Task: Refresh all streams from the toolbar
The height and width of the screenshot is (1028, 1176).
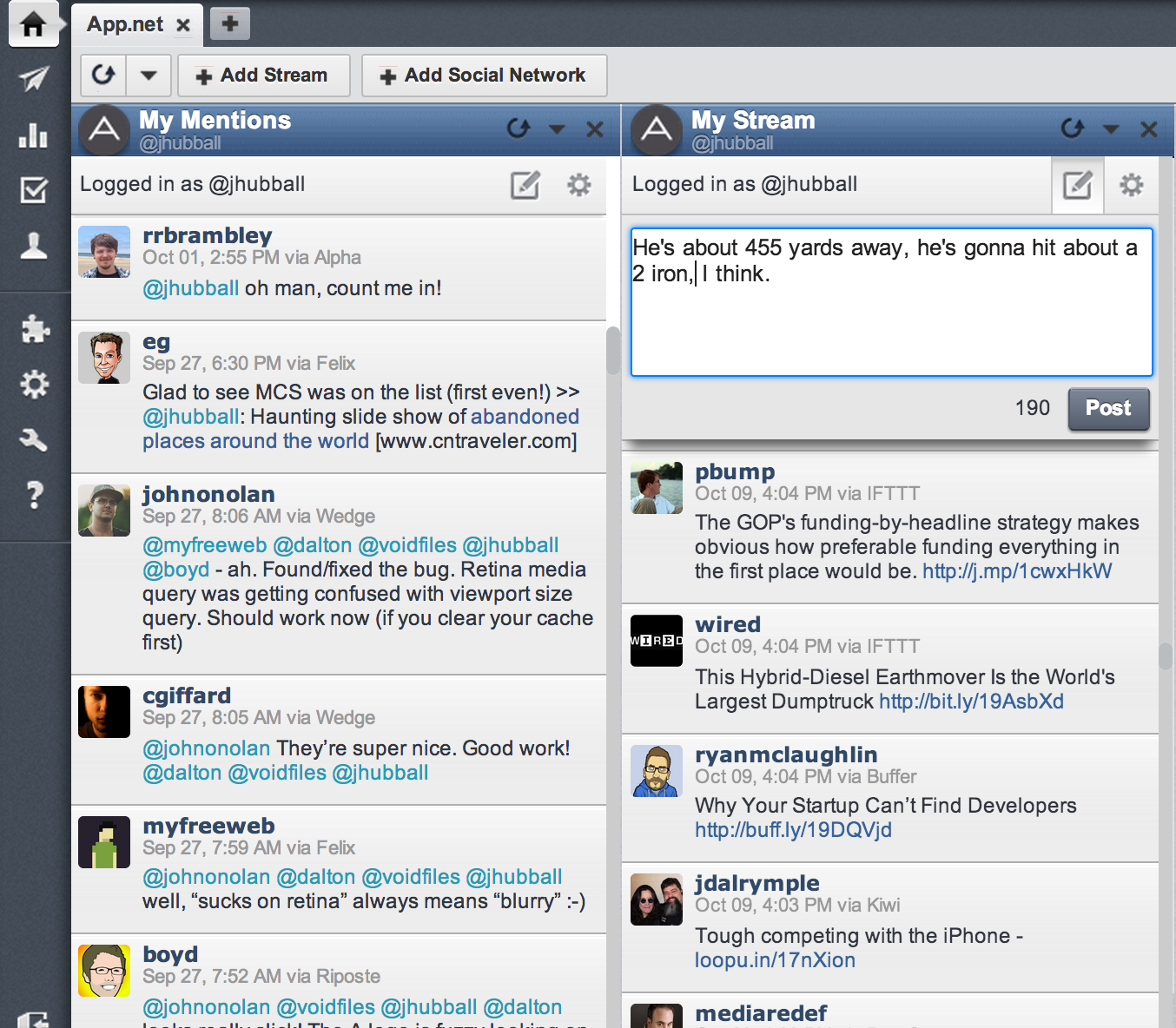Action: point(103,76)
